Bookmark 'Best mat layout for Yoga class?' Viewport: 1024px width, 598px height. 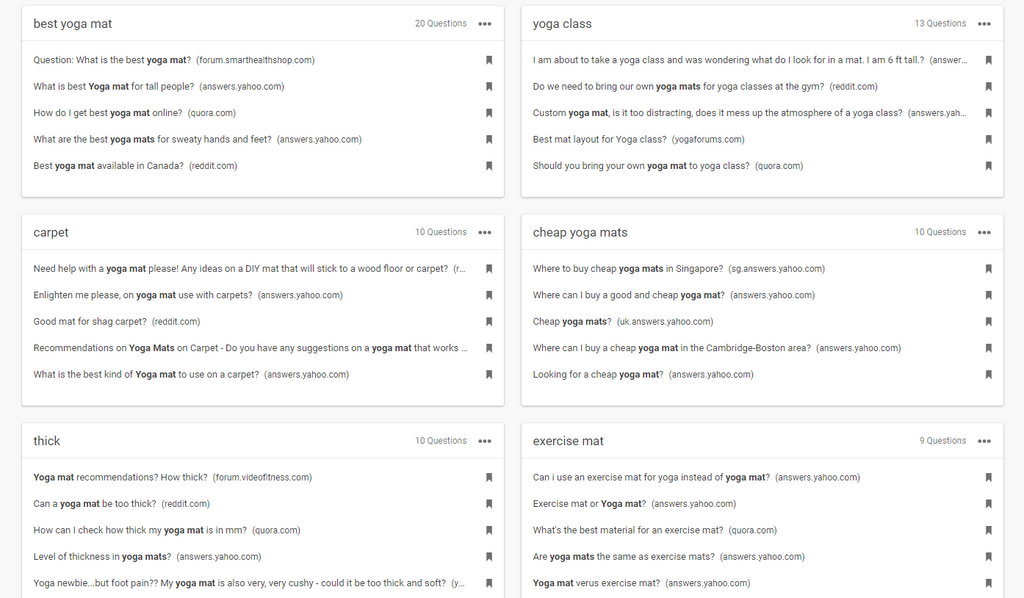(988, 140)
